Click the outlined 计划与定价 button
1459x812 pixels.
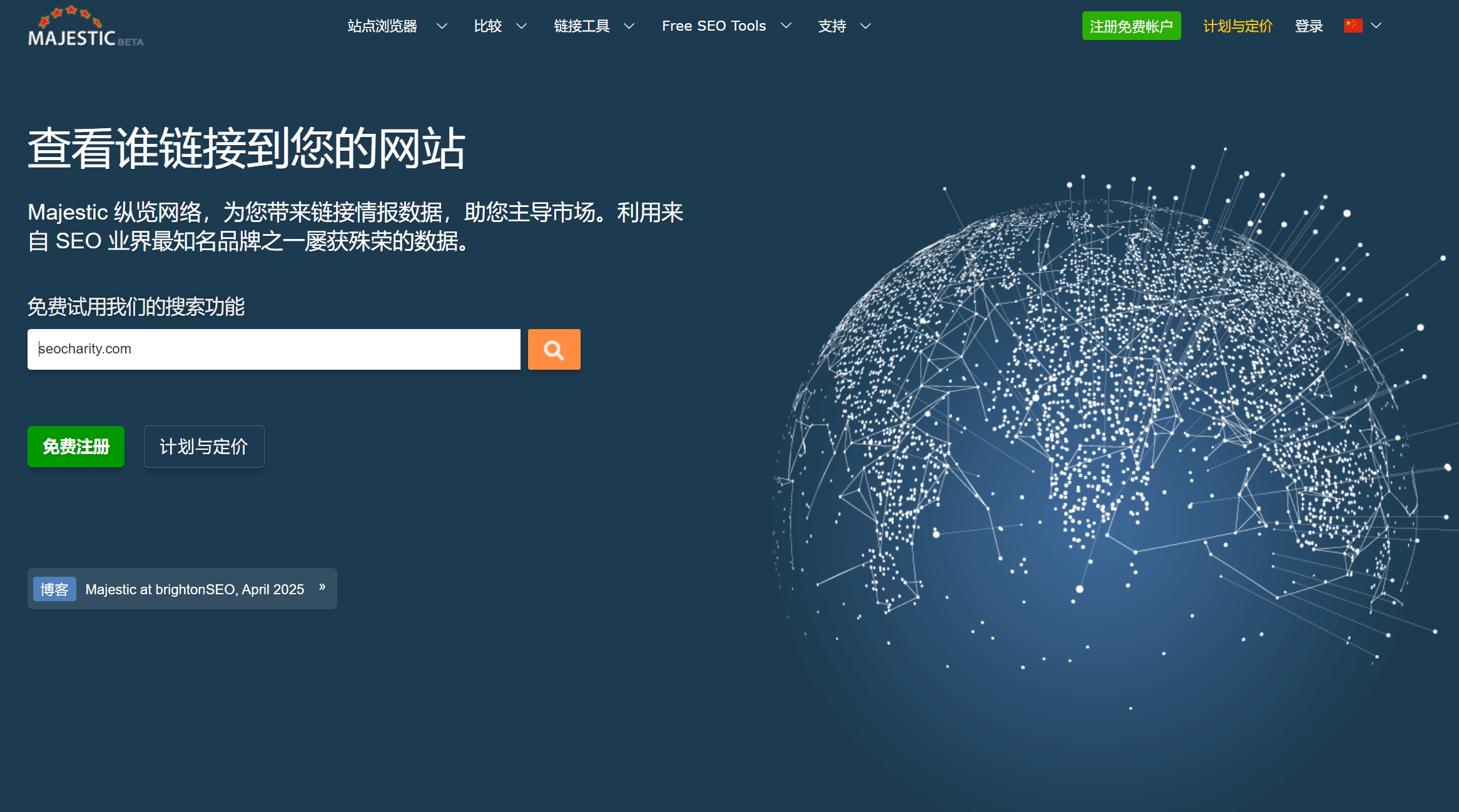(x=204, y=447)
